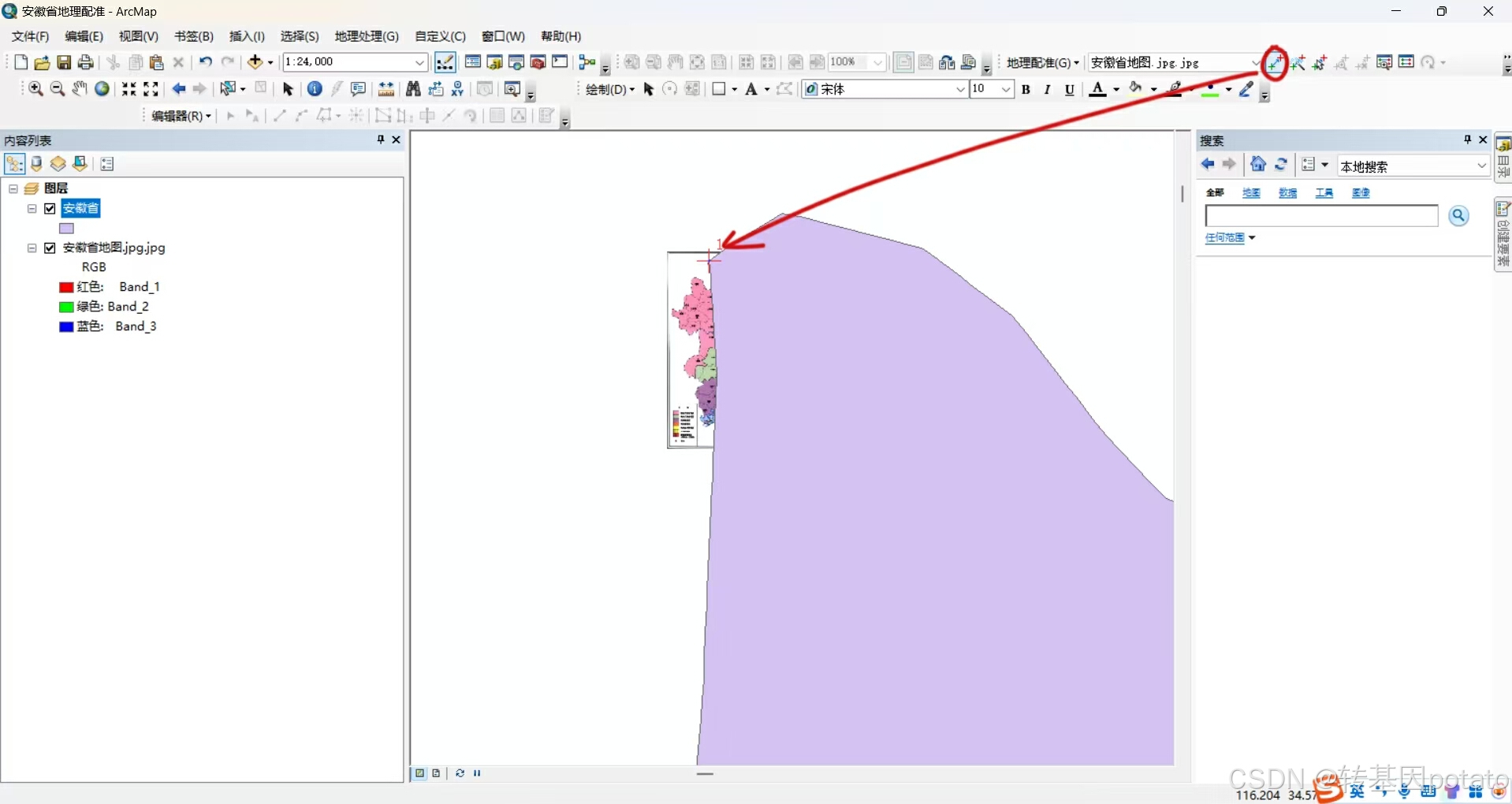Click List By Source icon in contents

[x=36, y=164]
